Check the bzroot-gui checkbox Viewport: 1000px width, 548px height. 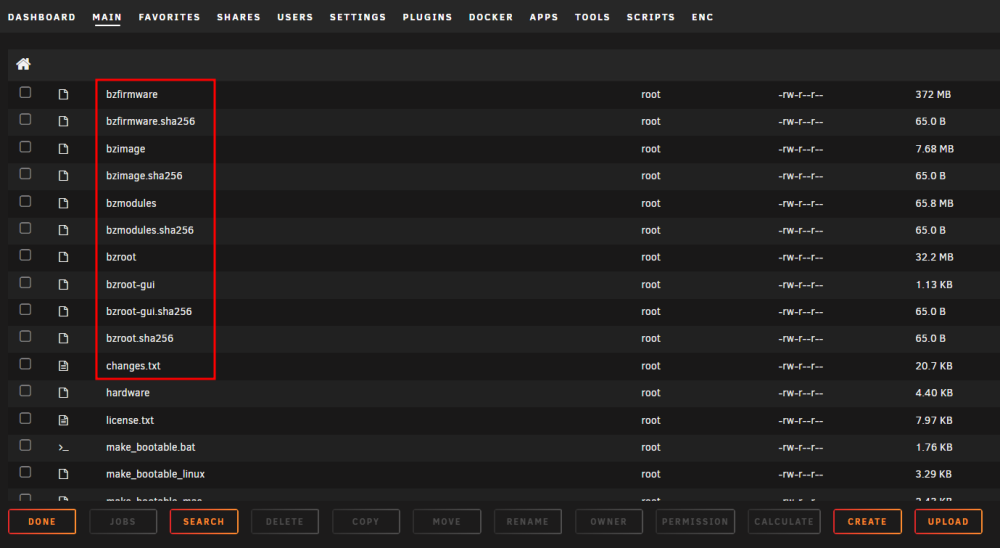(25, 282)
